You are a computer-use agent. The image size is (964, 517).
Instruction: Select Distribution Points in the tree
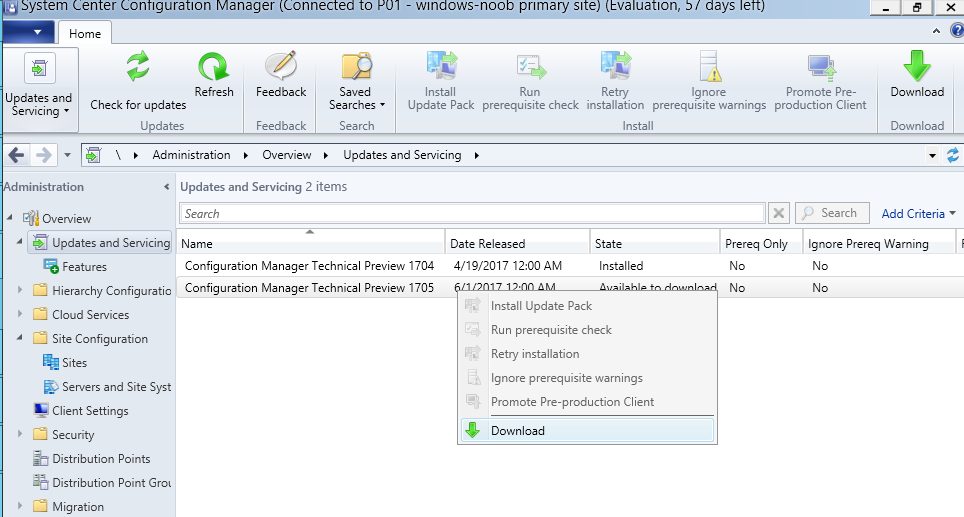pos(101,459)
